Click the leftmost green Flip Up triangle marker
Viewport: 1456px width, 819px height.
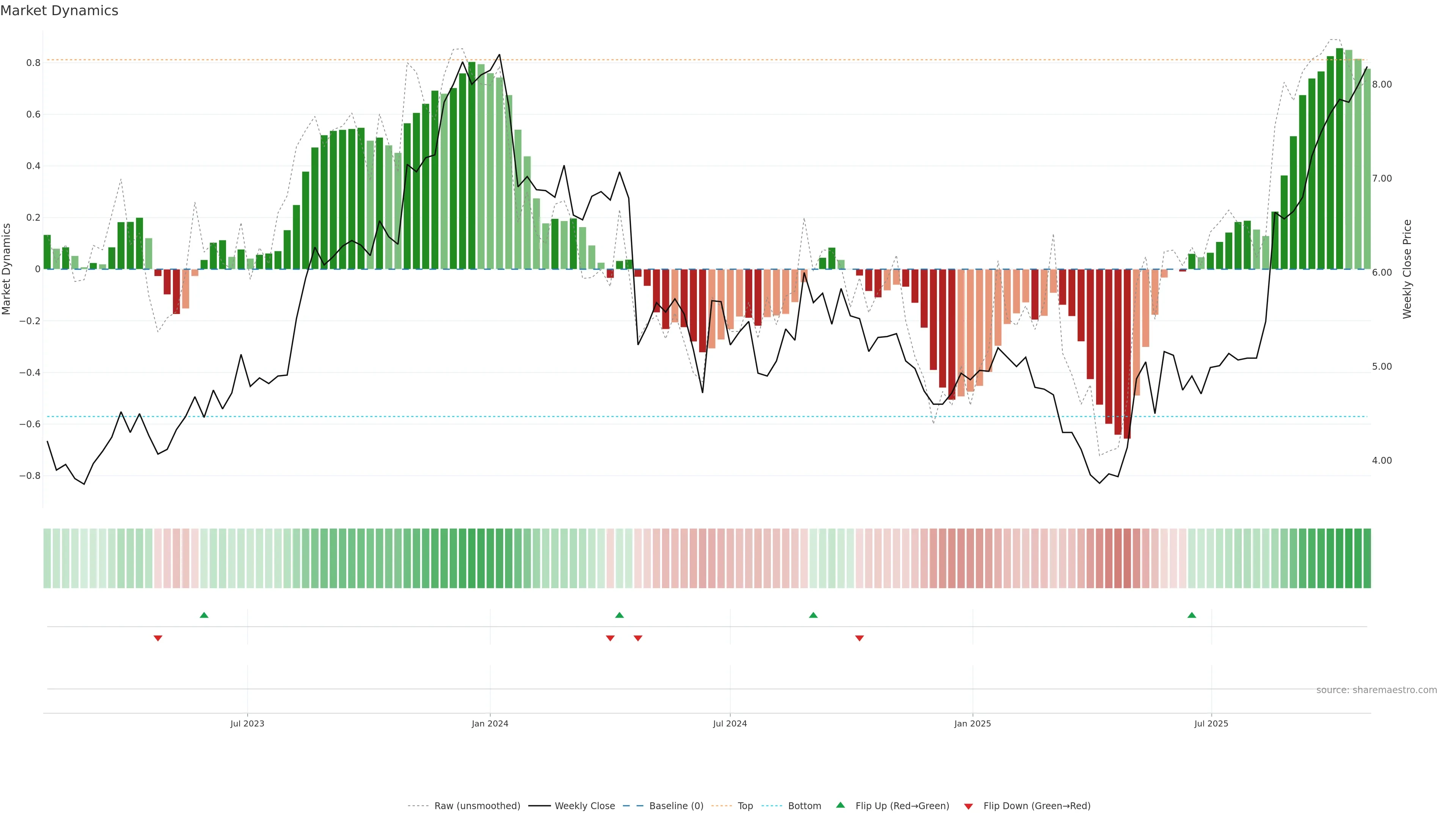click(204, 615)
